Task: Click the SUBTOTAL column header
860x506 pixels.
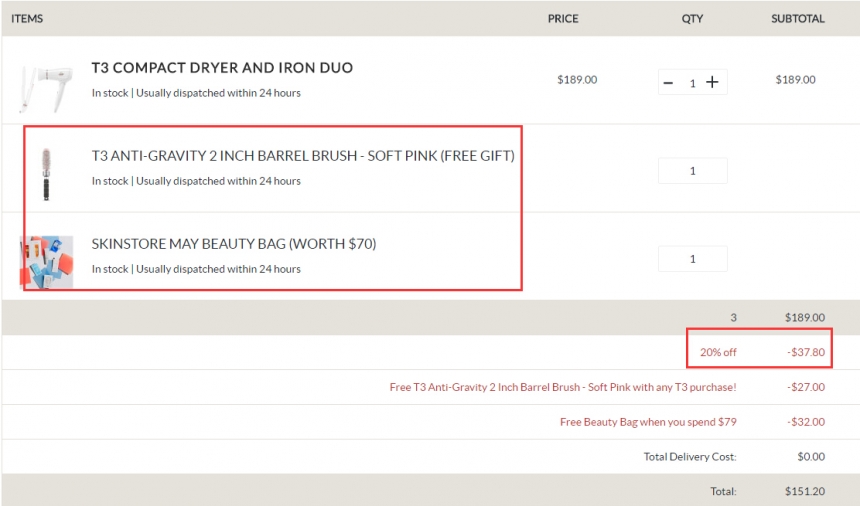Action: point(797,19)
